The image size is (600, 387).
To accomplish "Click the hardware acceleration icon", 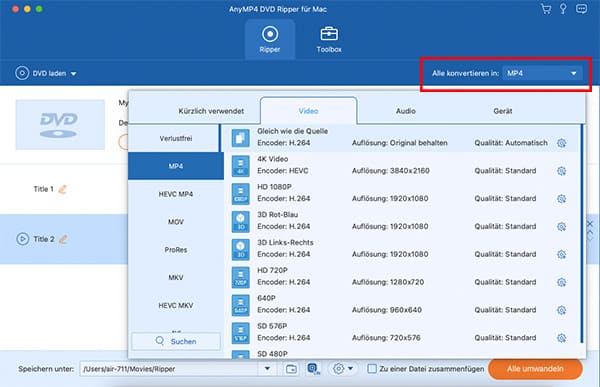I will coord(313,369).
